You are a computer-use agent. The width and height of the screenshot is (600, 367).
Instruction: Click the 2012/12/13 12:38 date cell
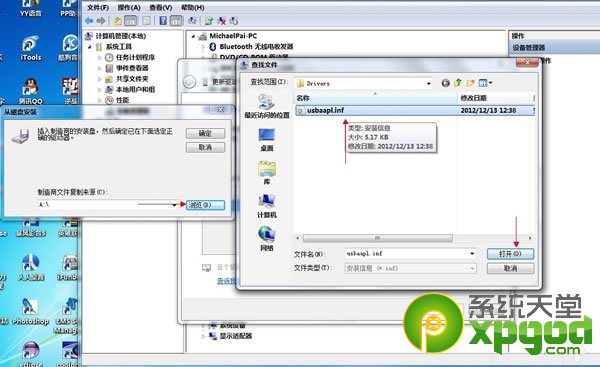tap(488, 110)
